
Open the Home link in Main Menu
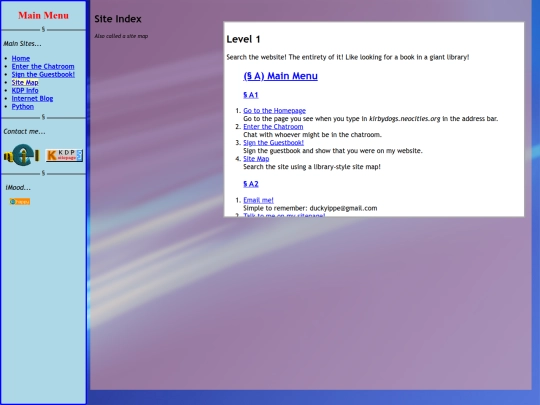[21, 59]
